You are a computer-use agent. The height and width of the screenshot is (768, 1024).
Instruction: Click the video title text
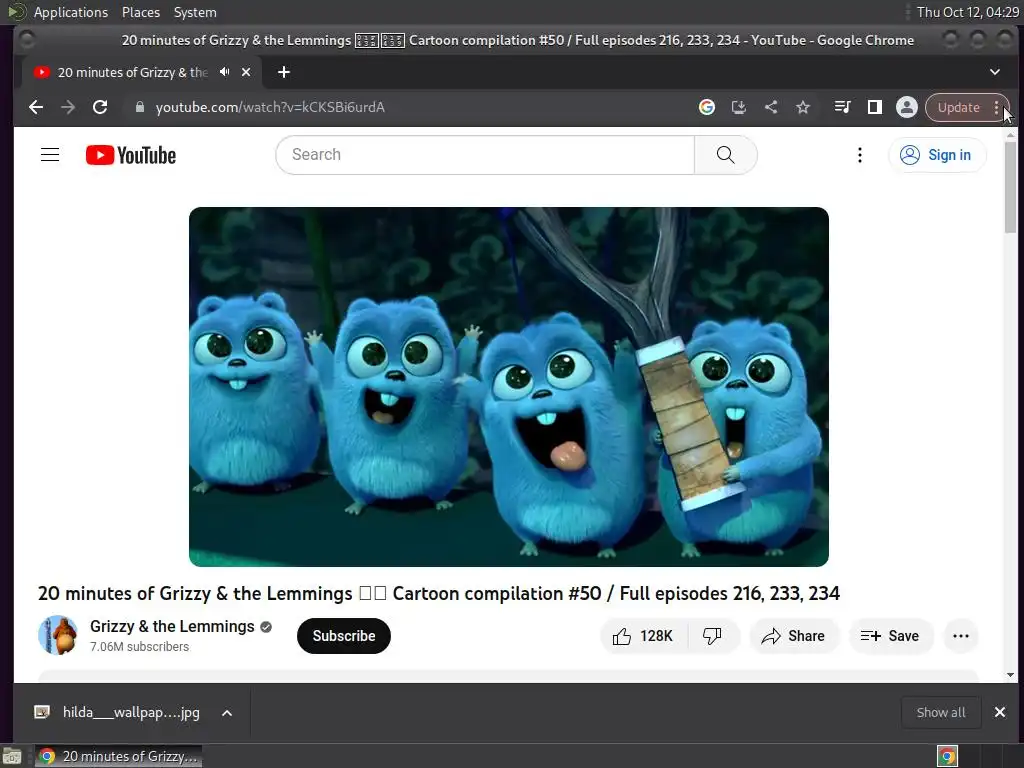click(x=438, y=593)
